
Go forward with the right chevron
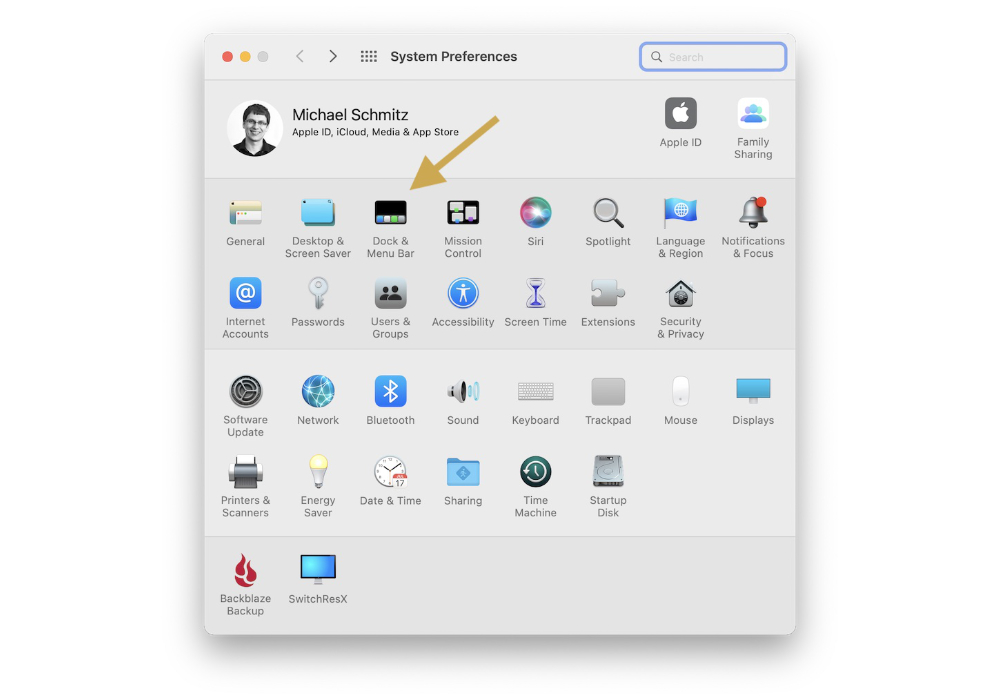333,57
